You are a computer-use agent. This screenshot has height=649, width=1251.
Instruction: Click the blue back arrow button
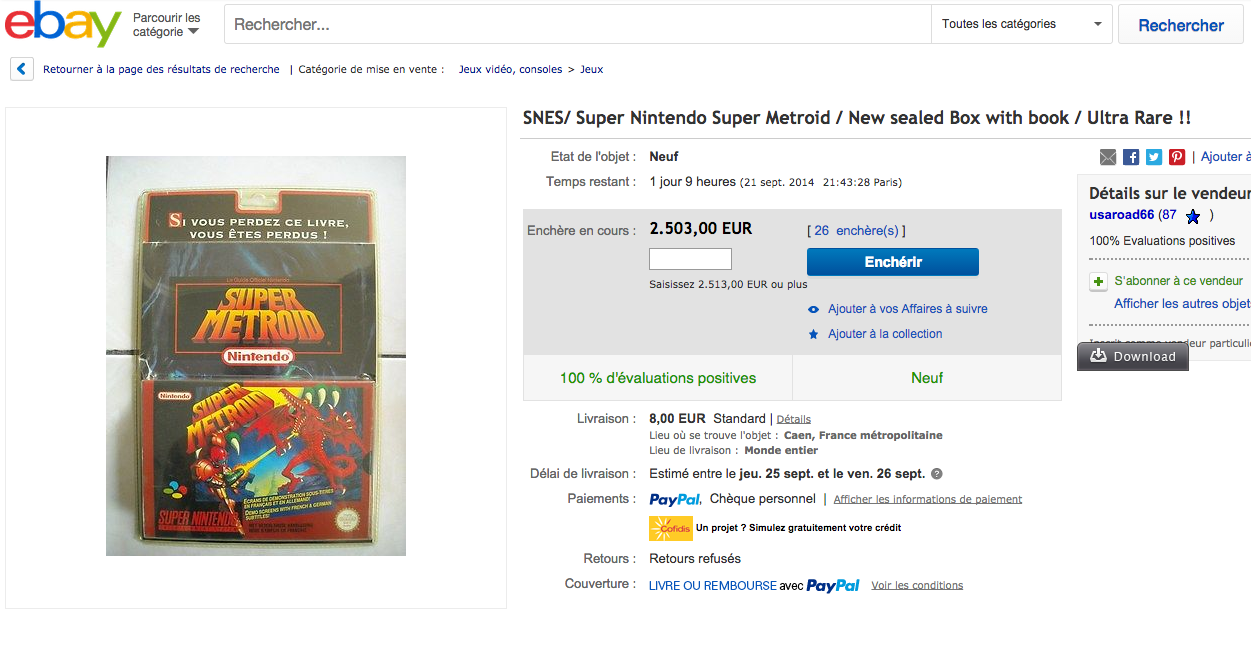coord(22,70)
